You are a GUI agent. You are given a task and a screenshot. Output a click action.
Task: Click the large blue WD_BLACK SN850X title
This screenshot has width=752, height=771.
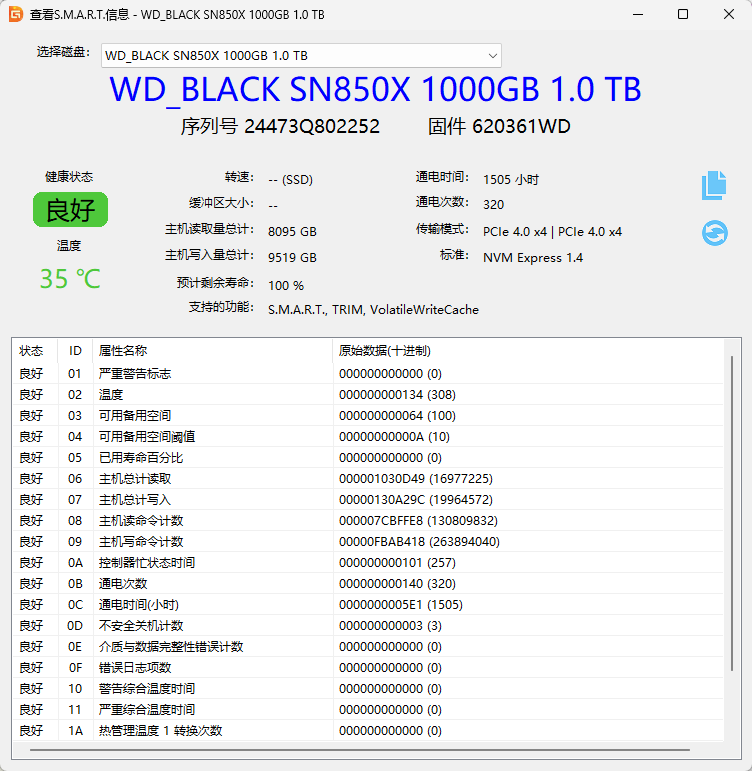pyautogui.click(x=375, y=89)
